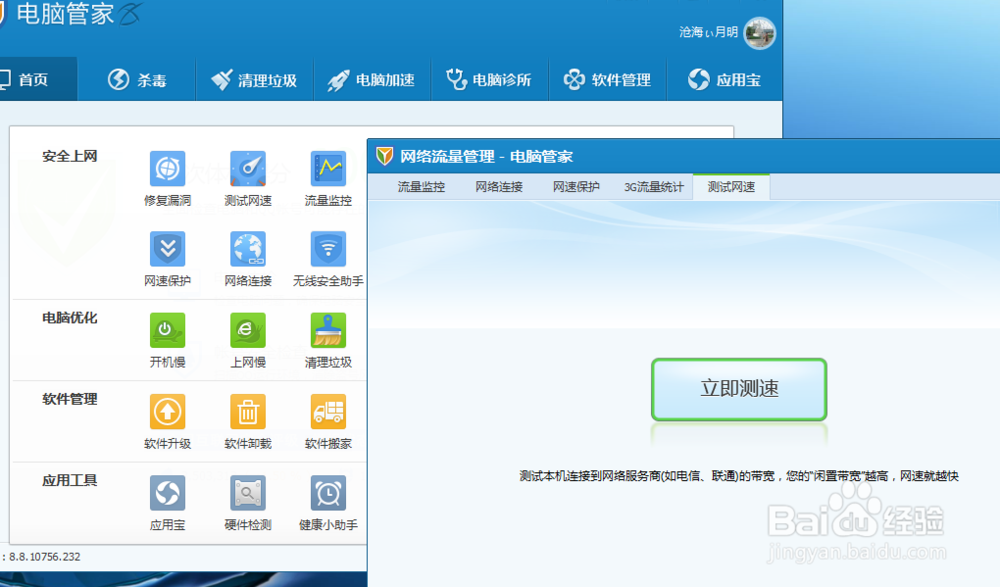Open the 上网慢 browser speed icon
1000x587 pixels.
coord(248,330)
